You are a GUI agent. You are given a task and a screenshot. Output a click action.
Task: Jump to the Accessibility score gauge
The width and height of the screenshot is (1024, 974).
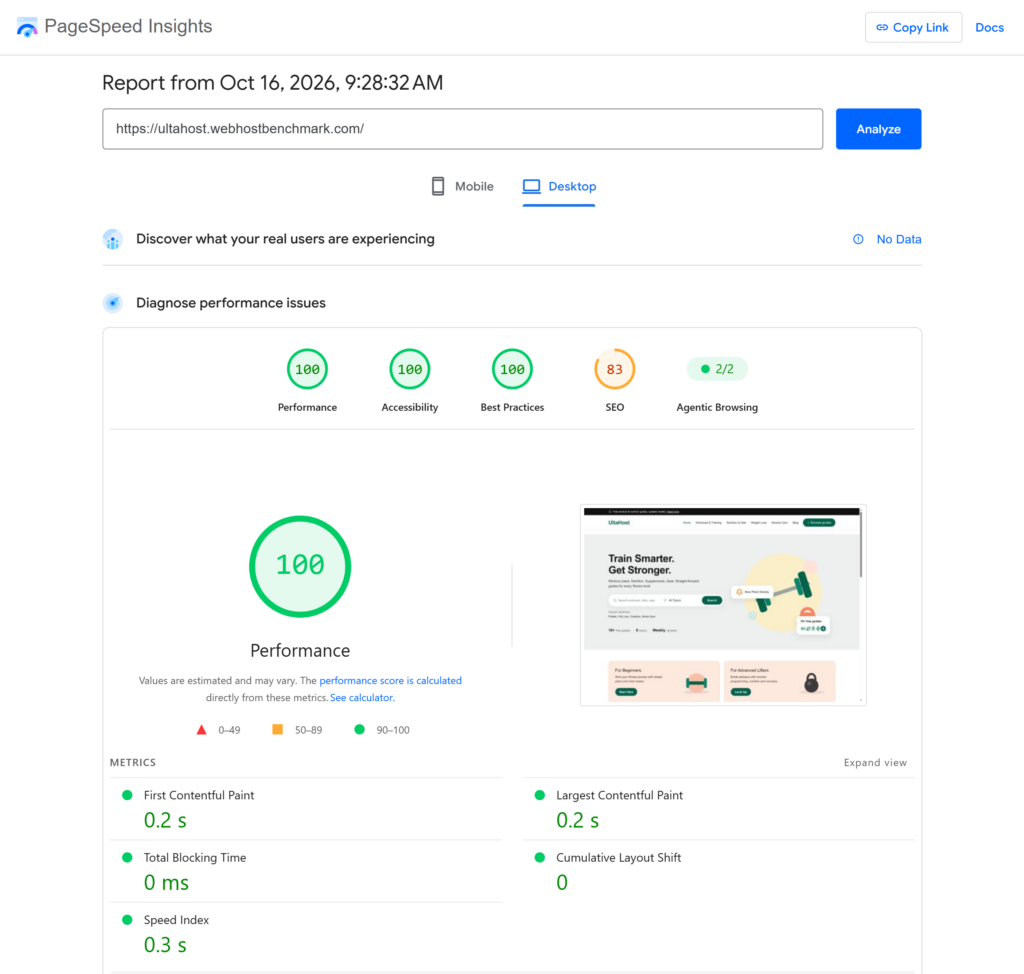click(409, 369)
